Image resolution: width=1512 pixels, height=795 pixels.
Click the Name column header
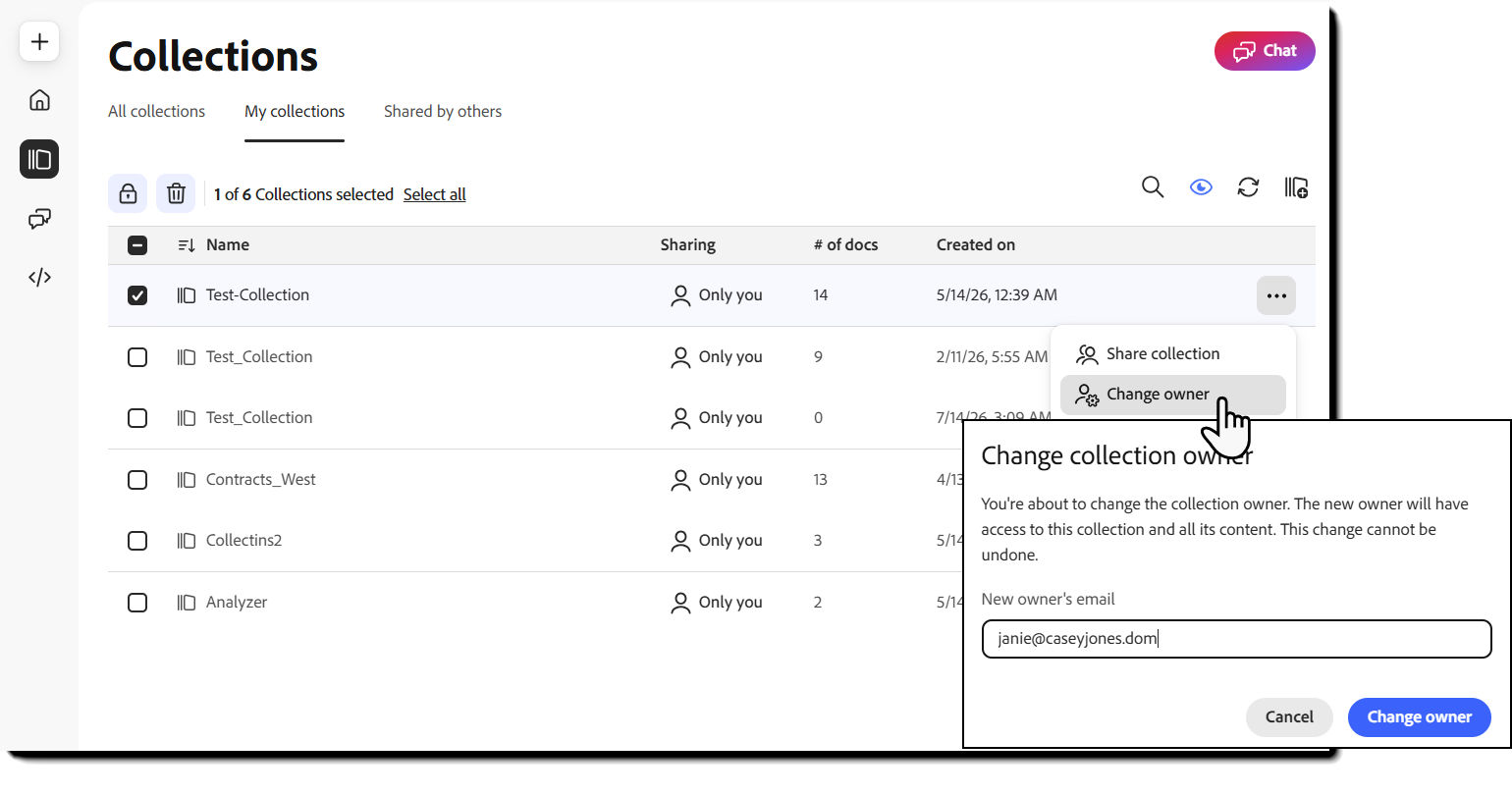(228, 245)
